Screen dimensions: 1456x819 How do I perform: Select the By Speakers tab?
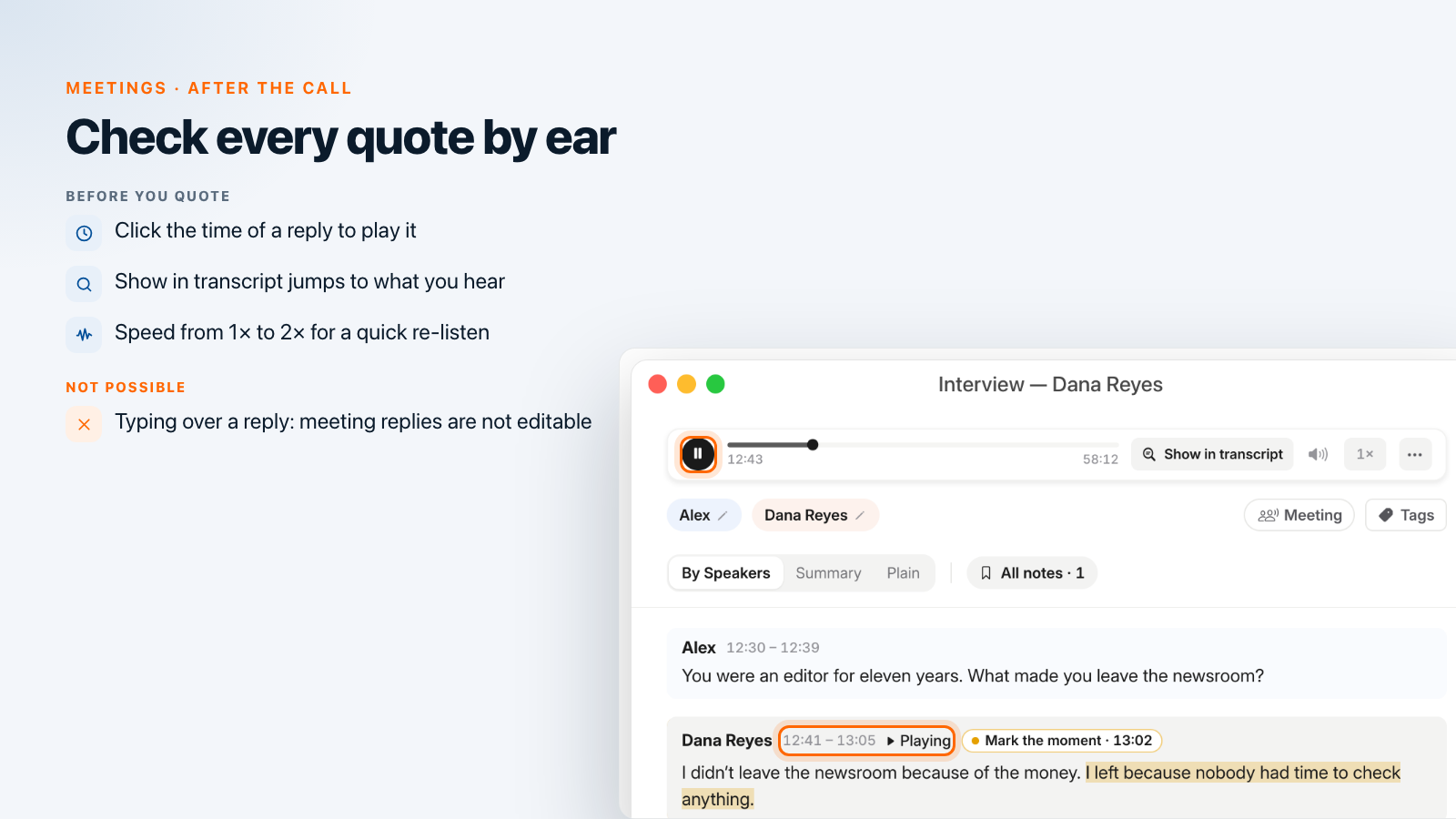[725, 573]
